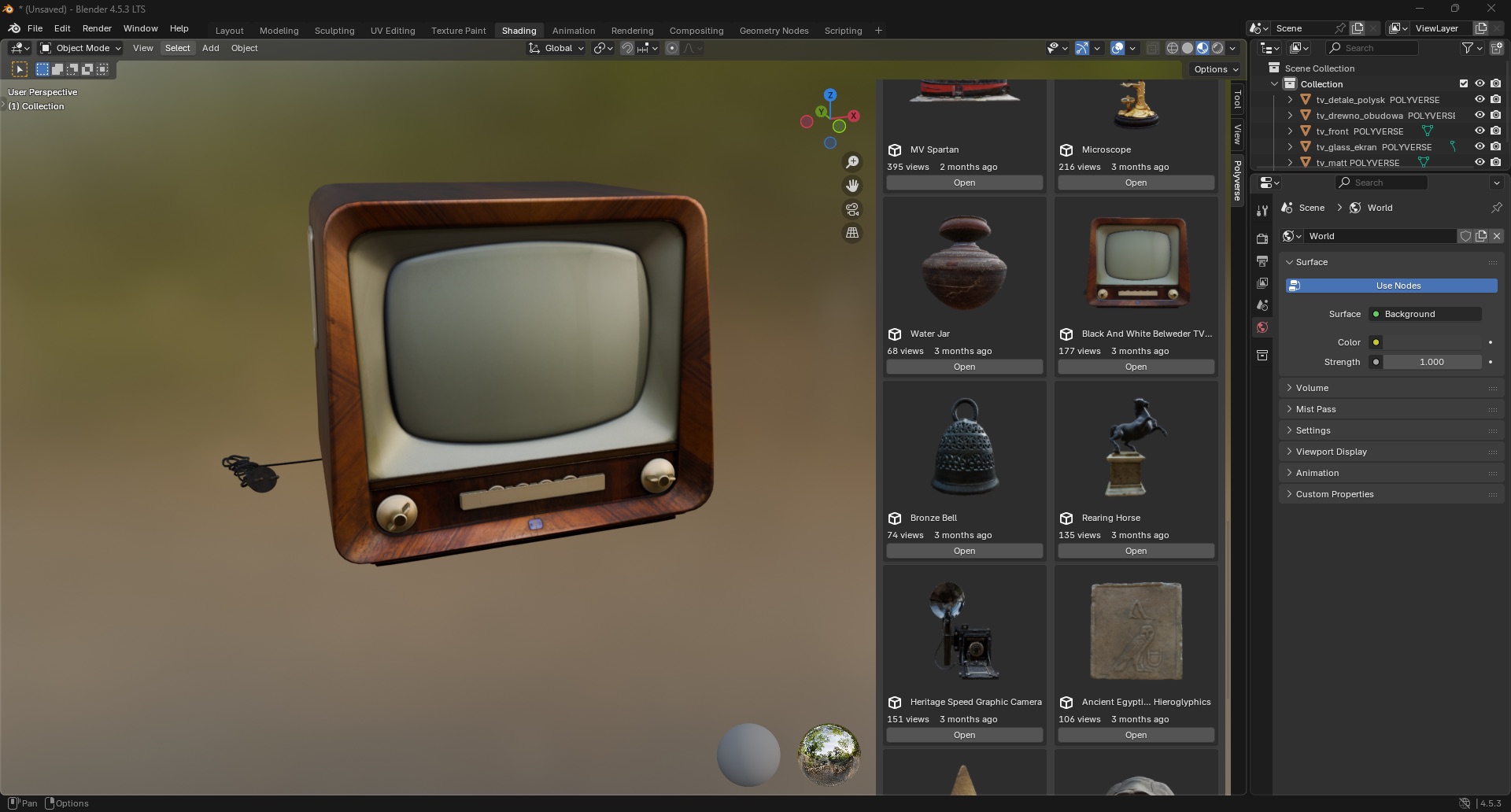Click fake user shield for World datablock
The image size is (1511, 812).
point(1465,236)
